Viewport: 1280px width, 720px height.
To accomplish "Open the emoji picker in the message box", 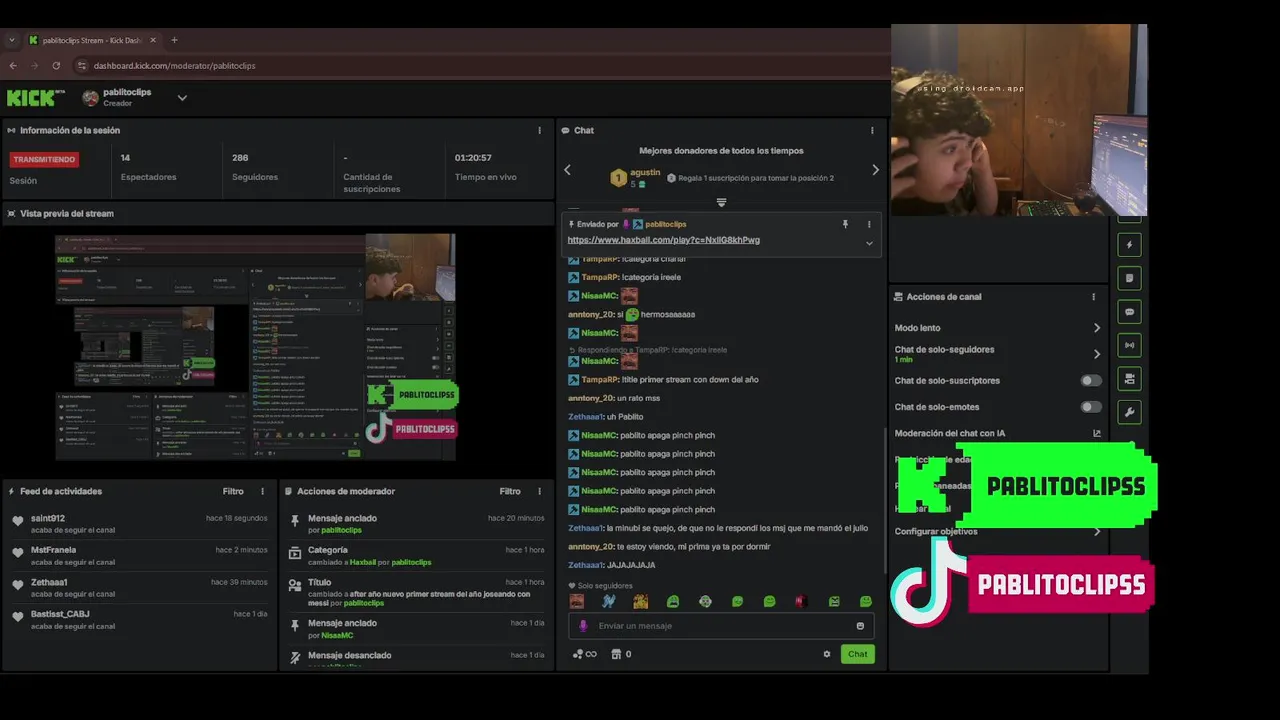I will (860, 626).
